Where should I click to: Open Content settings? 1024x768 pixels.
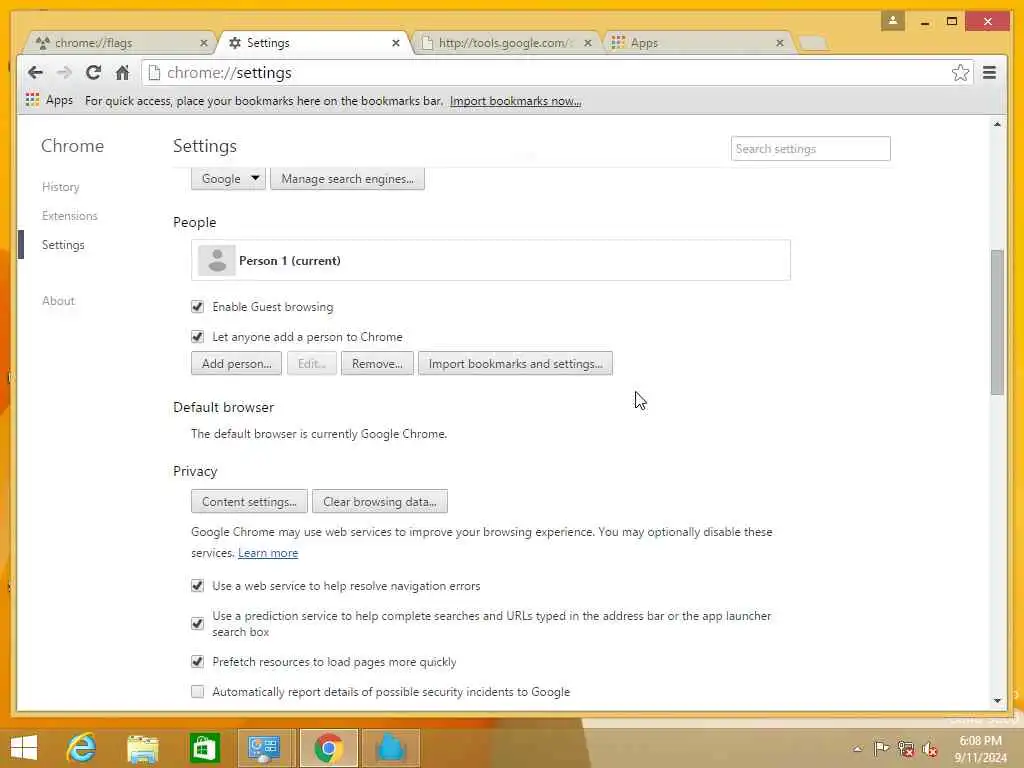point(249,502)
